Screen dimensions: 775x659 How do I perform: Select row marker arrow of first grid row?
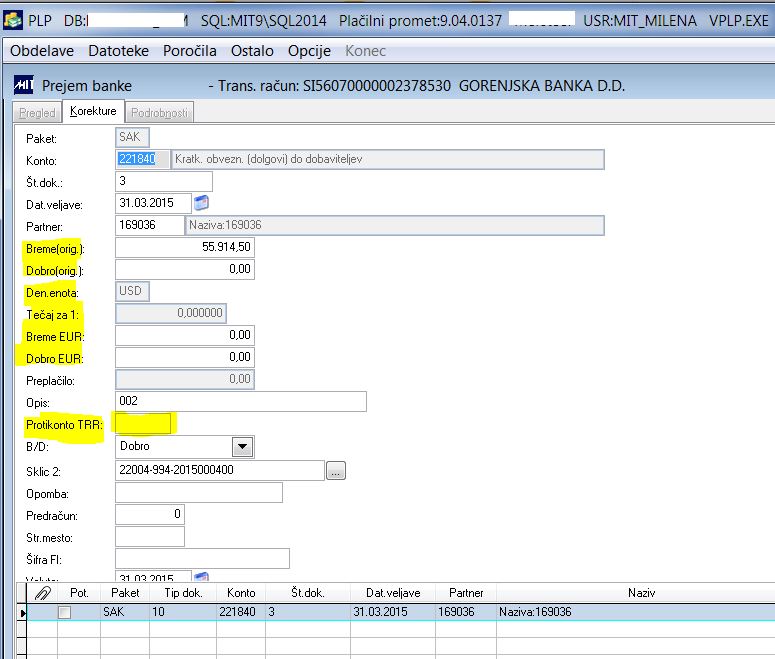[x=23, y=613]
